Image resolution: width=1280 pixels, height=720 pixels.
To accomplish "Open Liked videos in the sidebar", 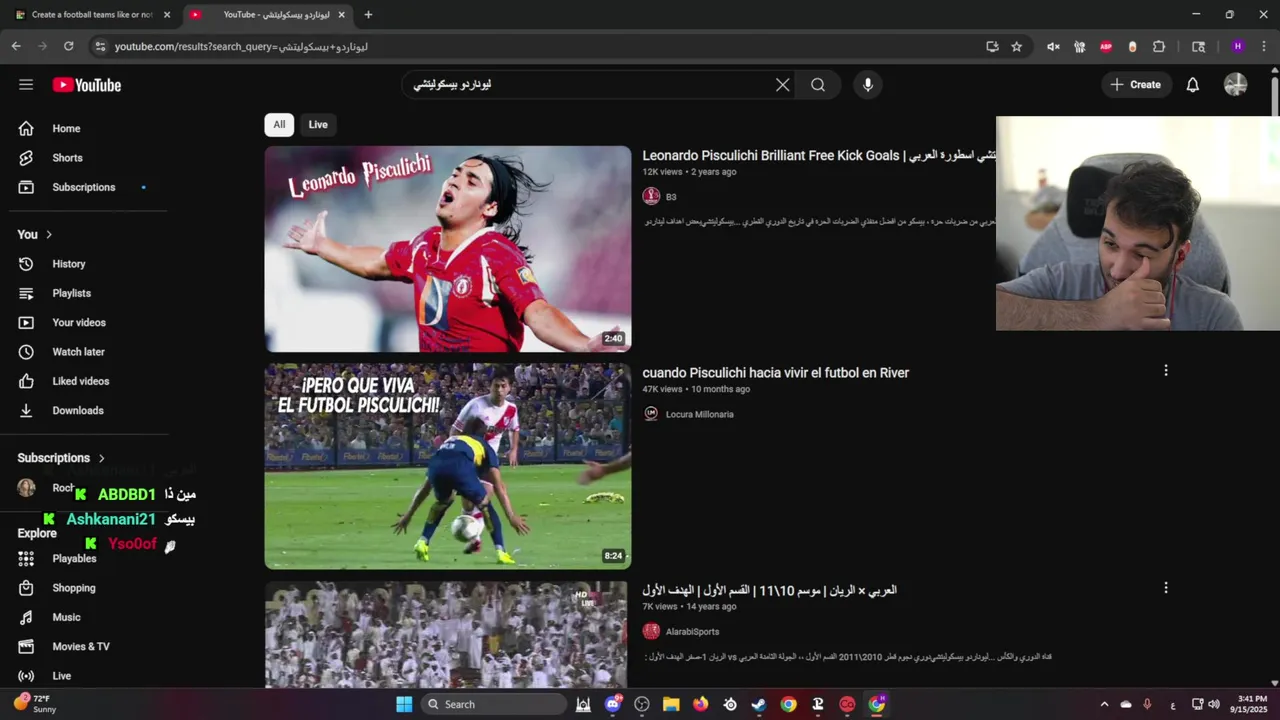I will pyautogui.click(x=88, y=381).
